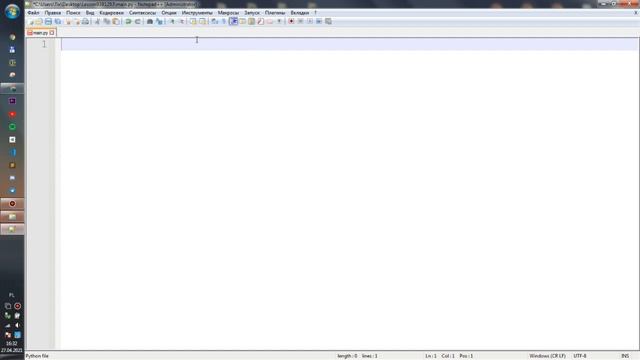Open the Поиск menu
The height and width of the screenshot is (360, 640).
click(x=73, y=13)
